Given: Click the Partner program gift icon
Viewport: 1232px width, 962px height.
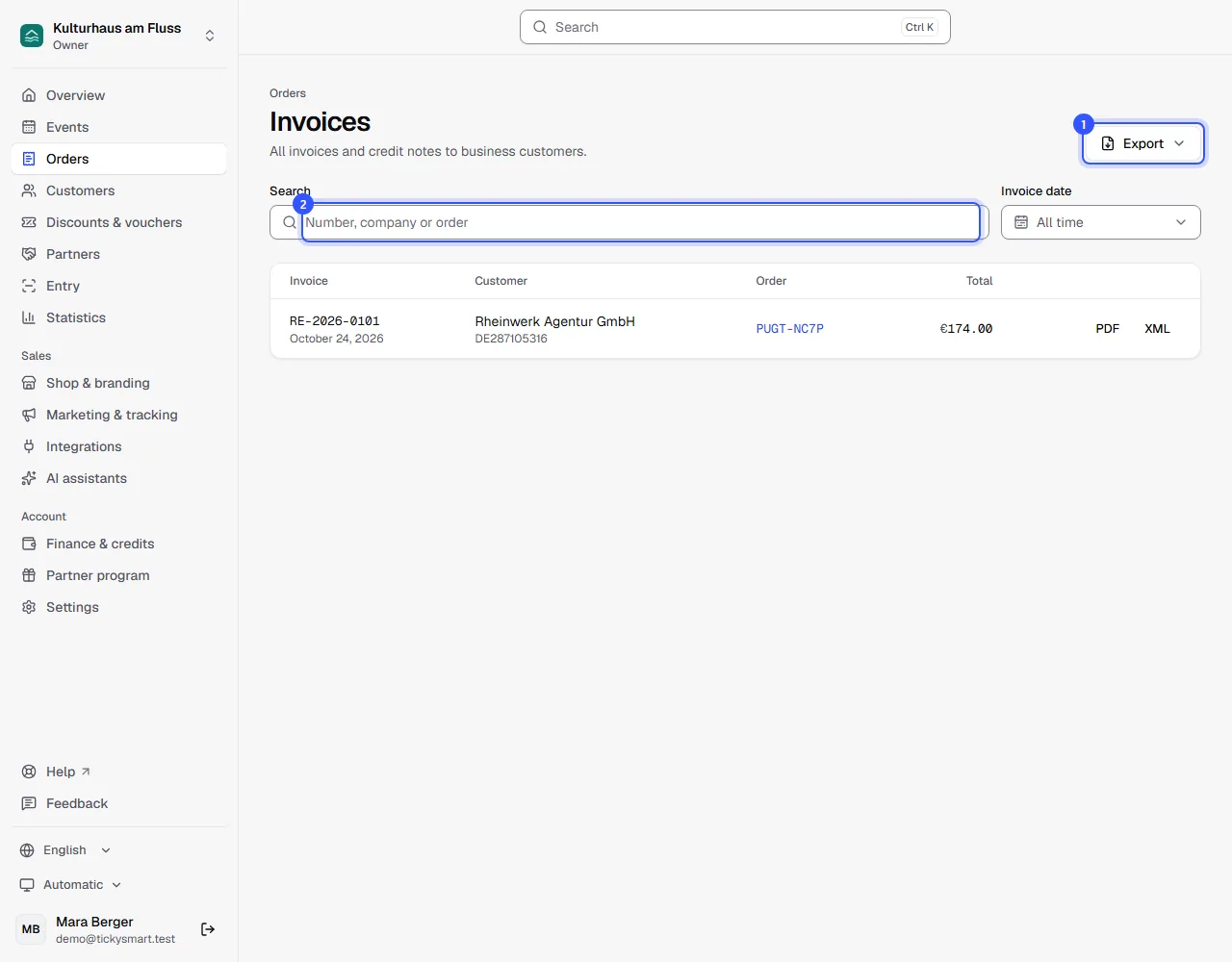Looking at the screenshot, I should click(x=29, y=575).
